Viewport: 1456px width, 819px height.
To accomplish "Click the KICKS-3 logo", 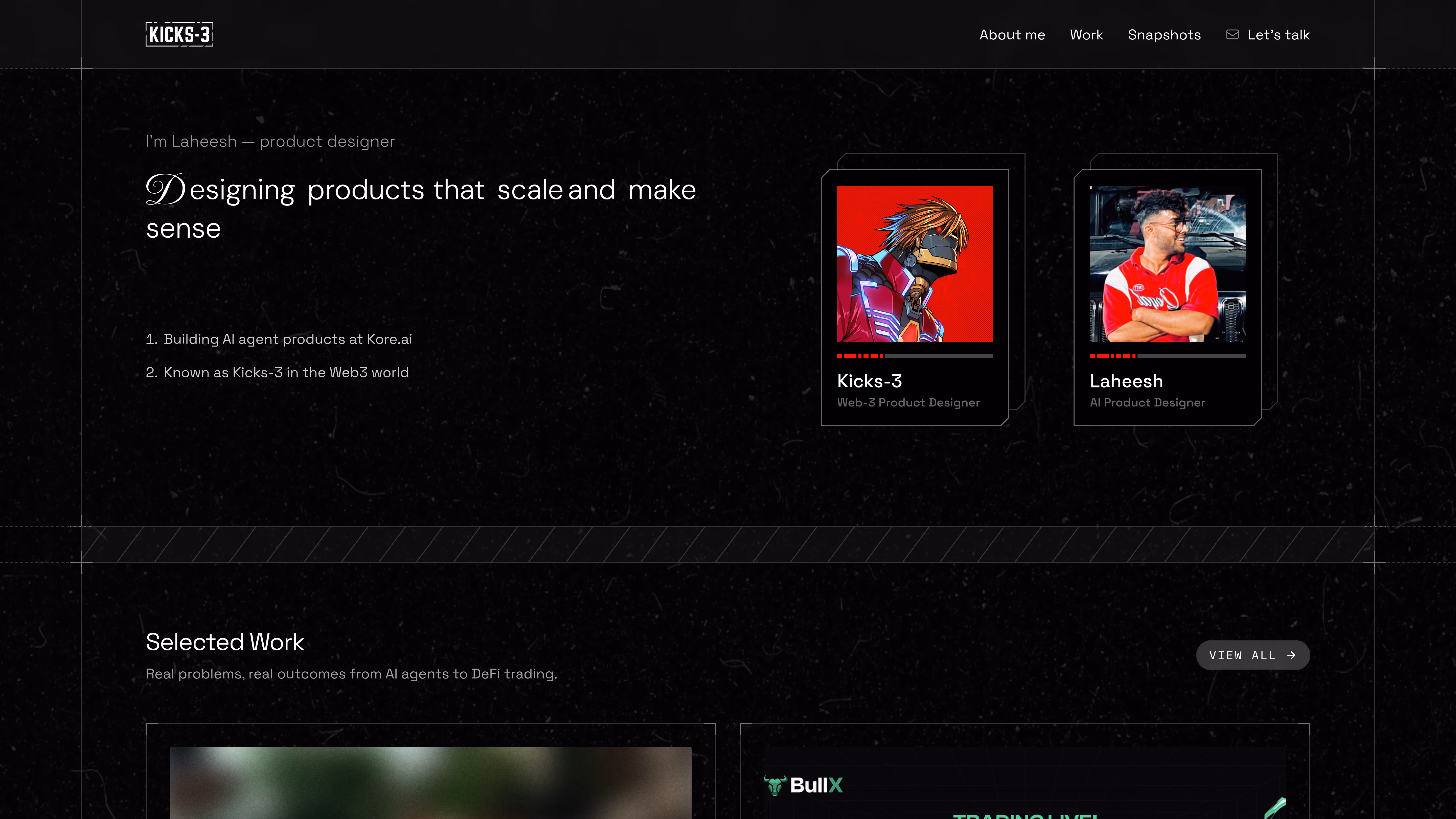I will tap(179, 34).
